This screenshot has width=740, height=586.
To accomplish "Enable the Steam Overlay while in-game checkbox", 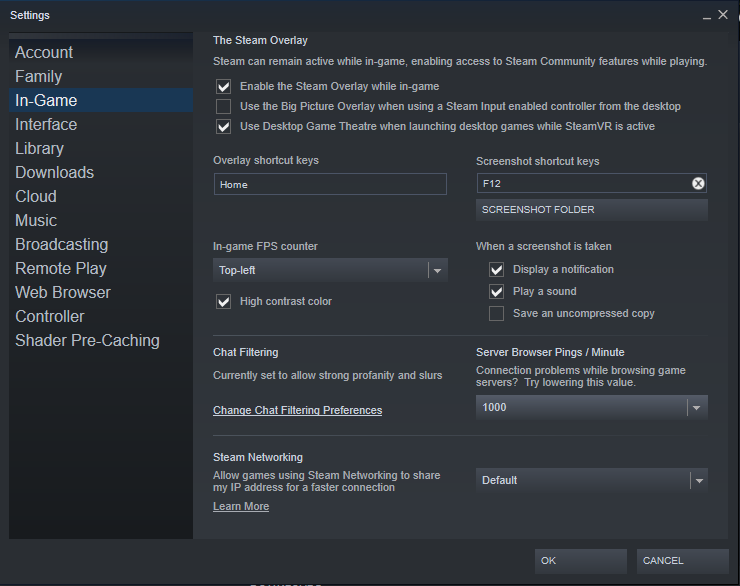I will coord(223,86).
